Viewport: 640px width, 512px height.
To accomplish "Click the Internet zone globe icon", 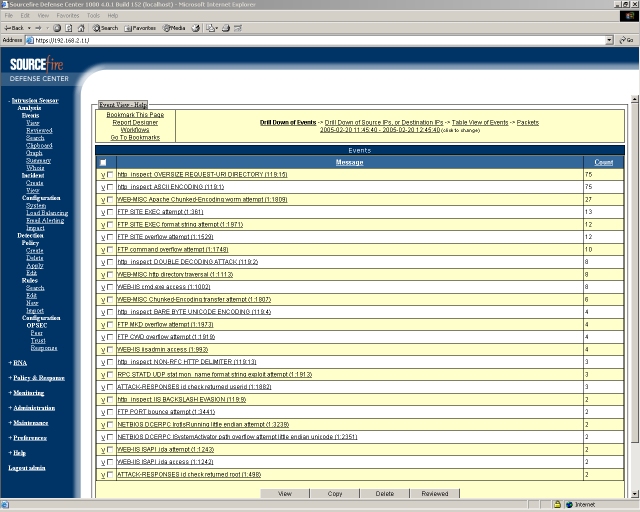I will click(570, 505).
